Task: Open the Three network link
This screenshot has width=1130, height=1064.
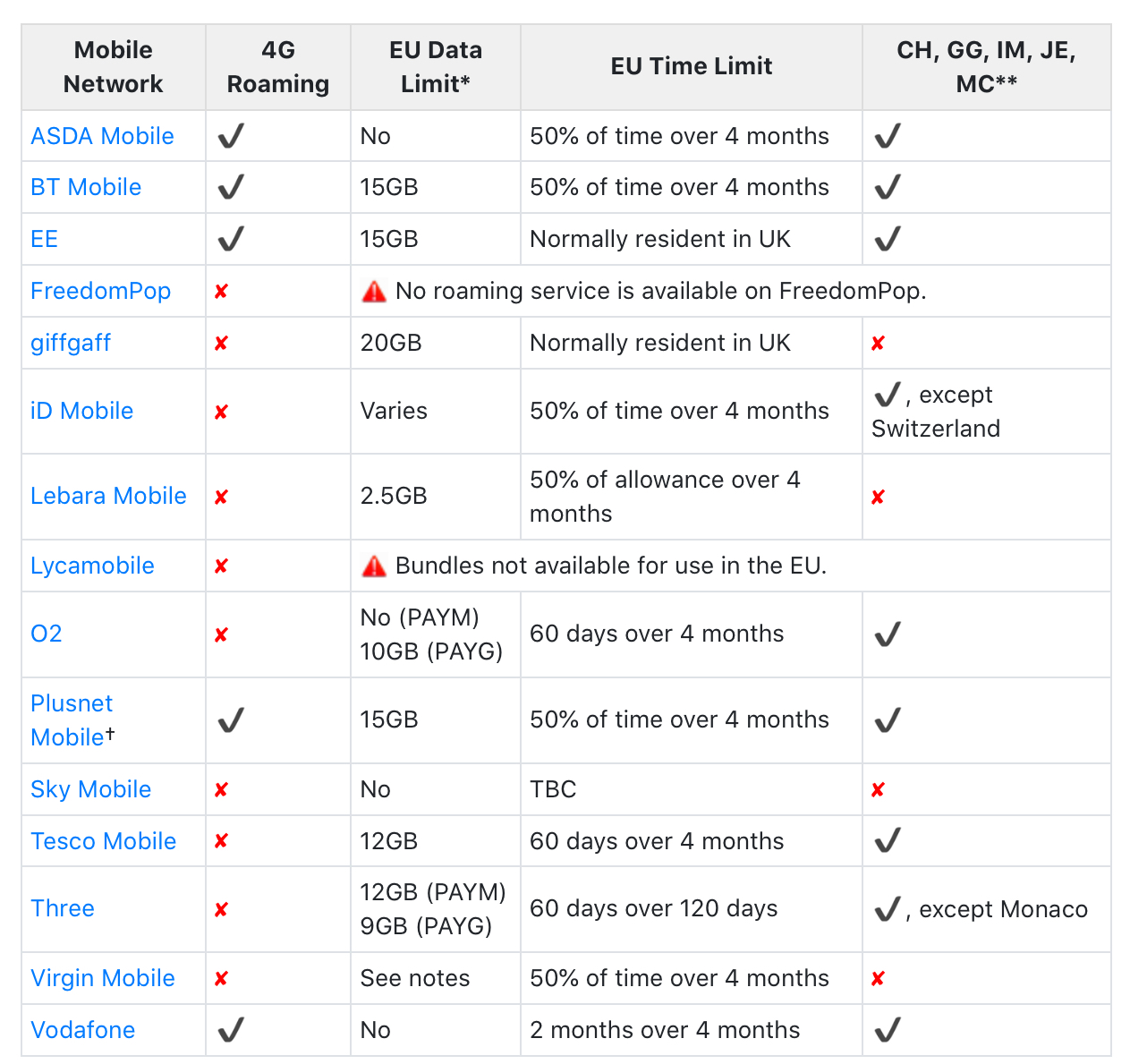Action: 63,908
